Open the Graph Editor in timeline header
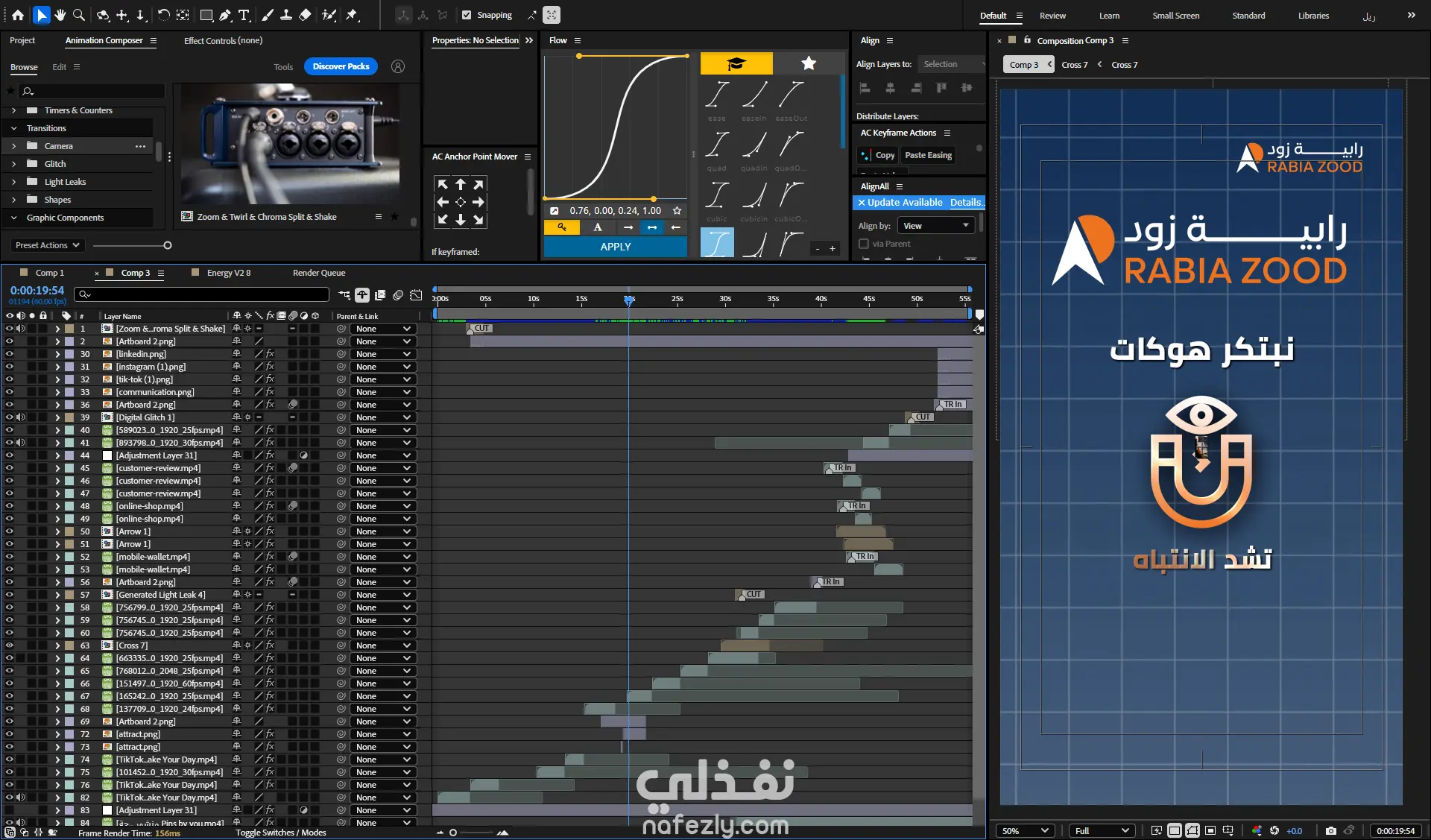This screenshot has height=840, width=1431. pos(416,295)
